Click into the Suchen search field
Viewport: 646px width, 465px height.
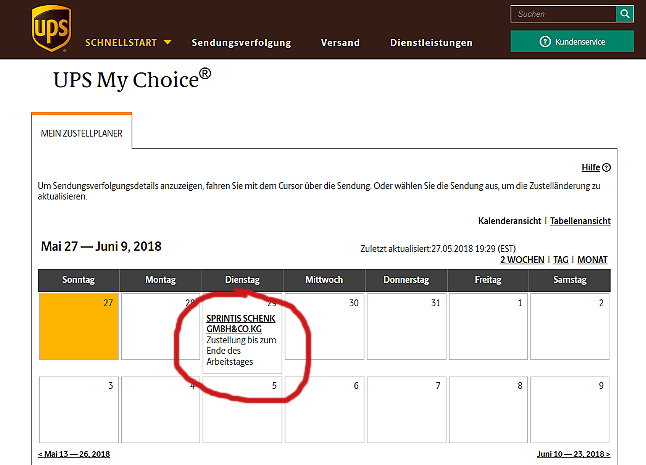[563, 14]
